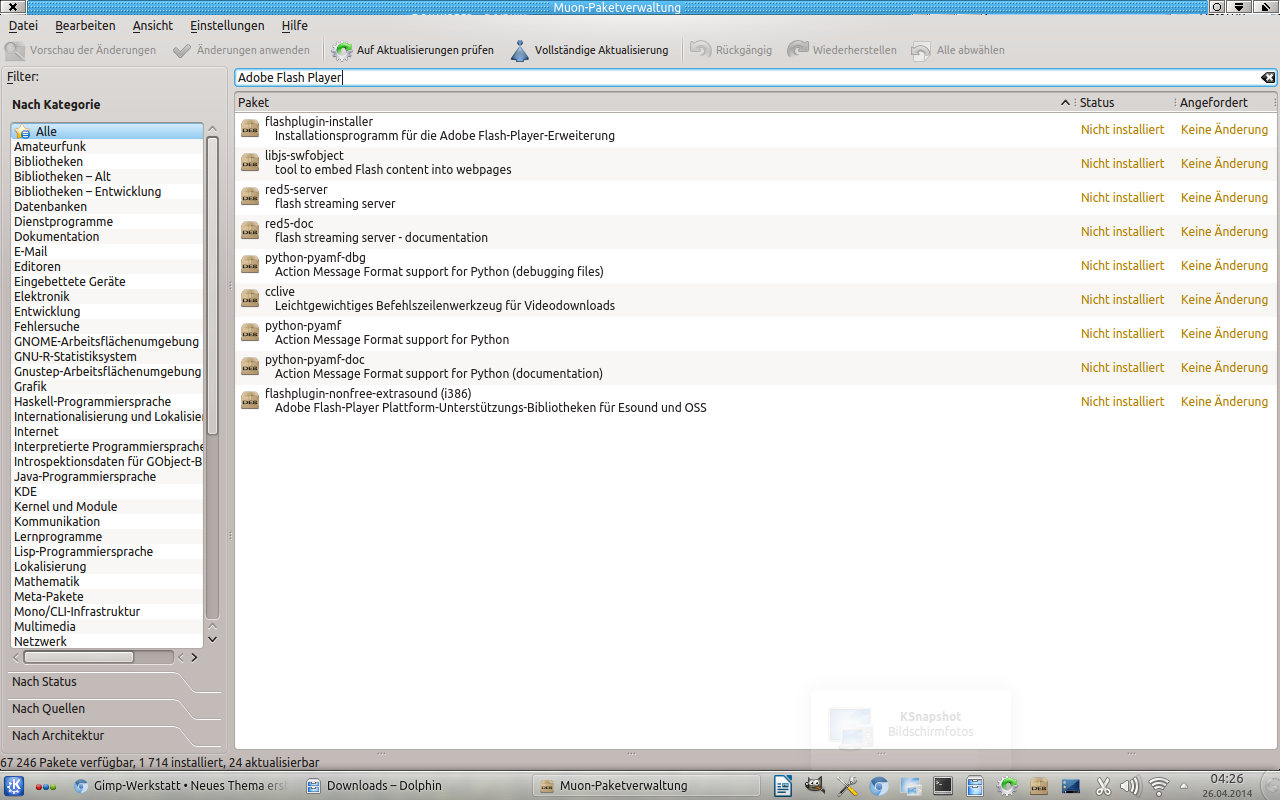Sort by the Angefordert column header
Viewport: 1280px width, 800px height.
point(1225,102)
